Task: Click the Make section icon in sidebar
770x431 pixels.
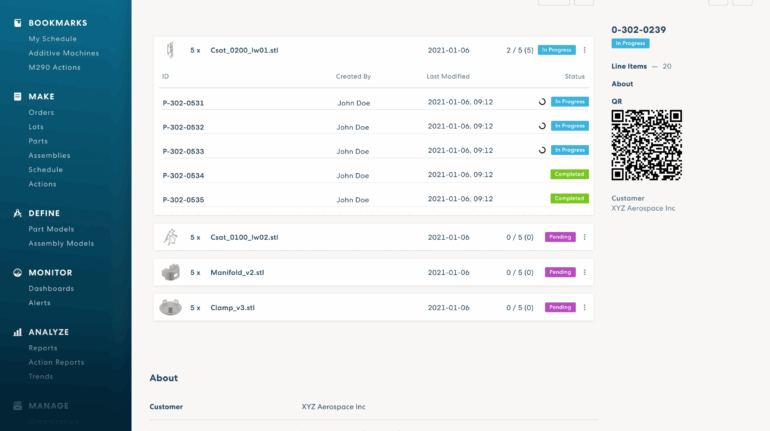Action: point(17,97)
